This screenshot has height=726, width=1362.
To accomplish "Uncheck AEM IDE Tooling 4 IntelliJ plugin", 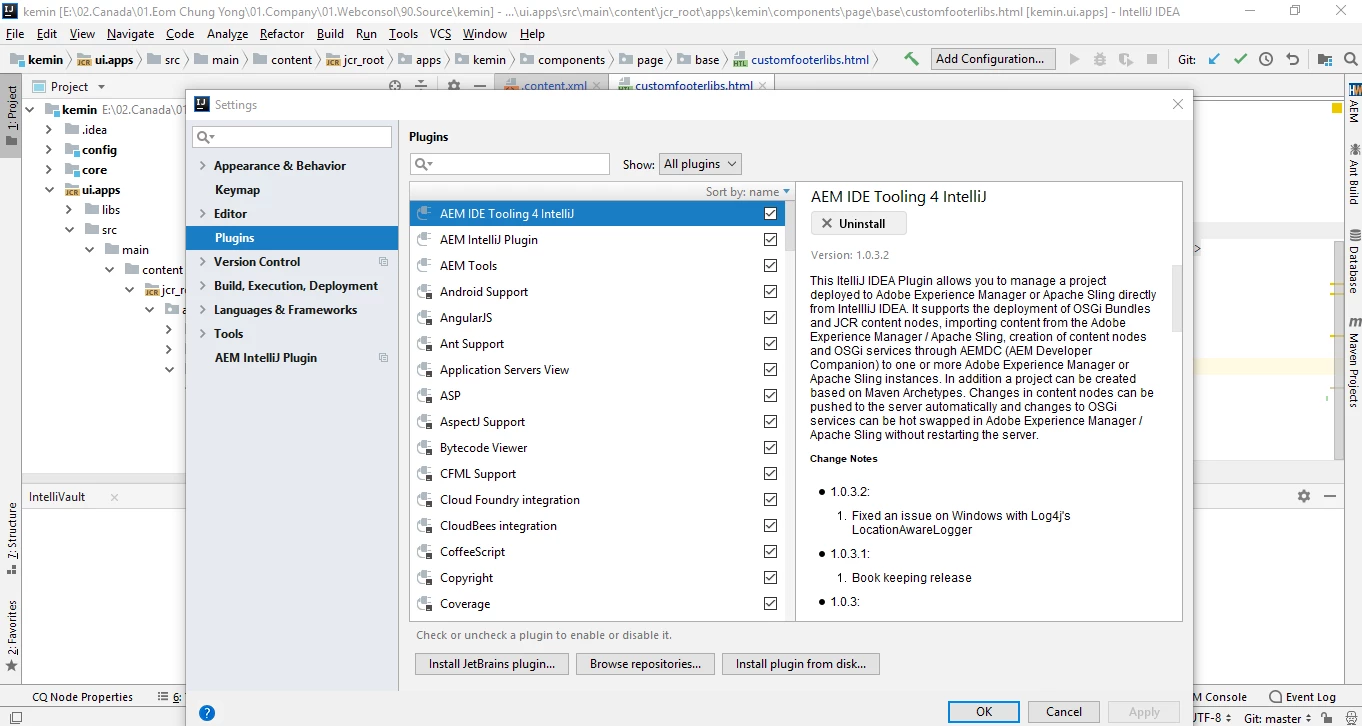I will [x=770, y=214].
